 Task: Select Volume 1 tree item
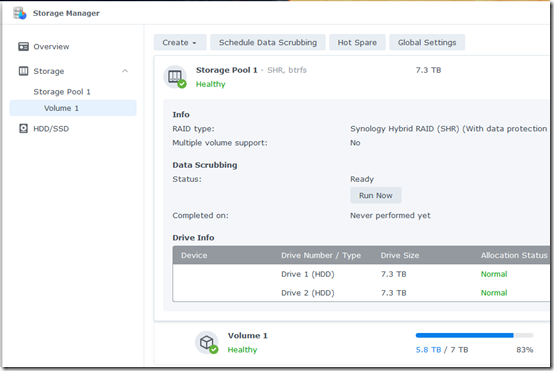click(x=73, y=108)
